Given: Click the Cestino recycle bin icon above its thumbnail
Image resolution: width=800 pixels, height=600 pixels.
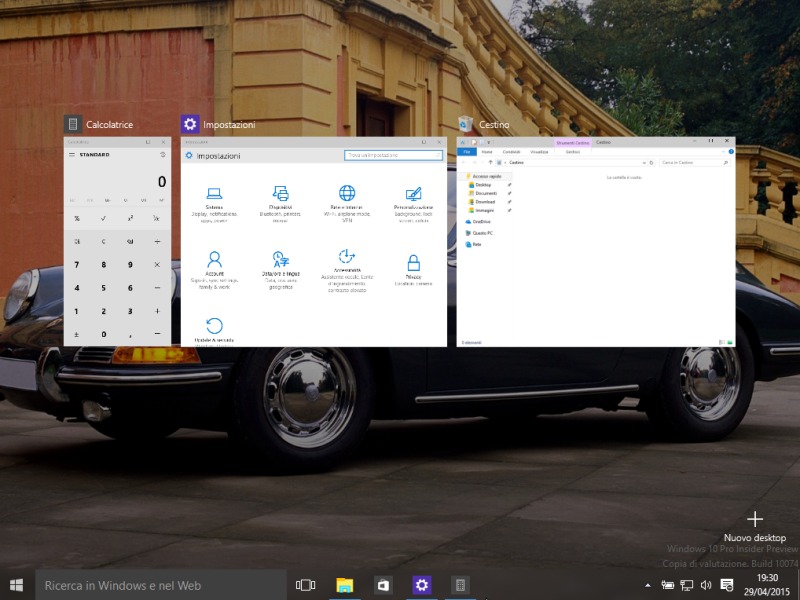Looking at the screenshot, I should (x=465, y=124).
